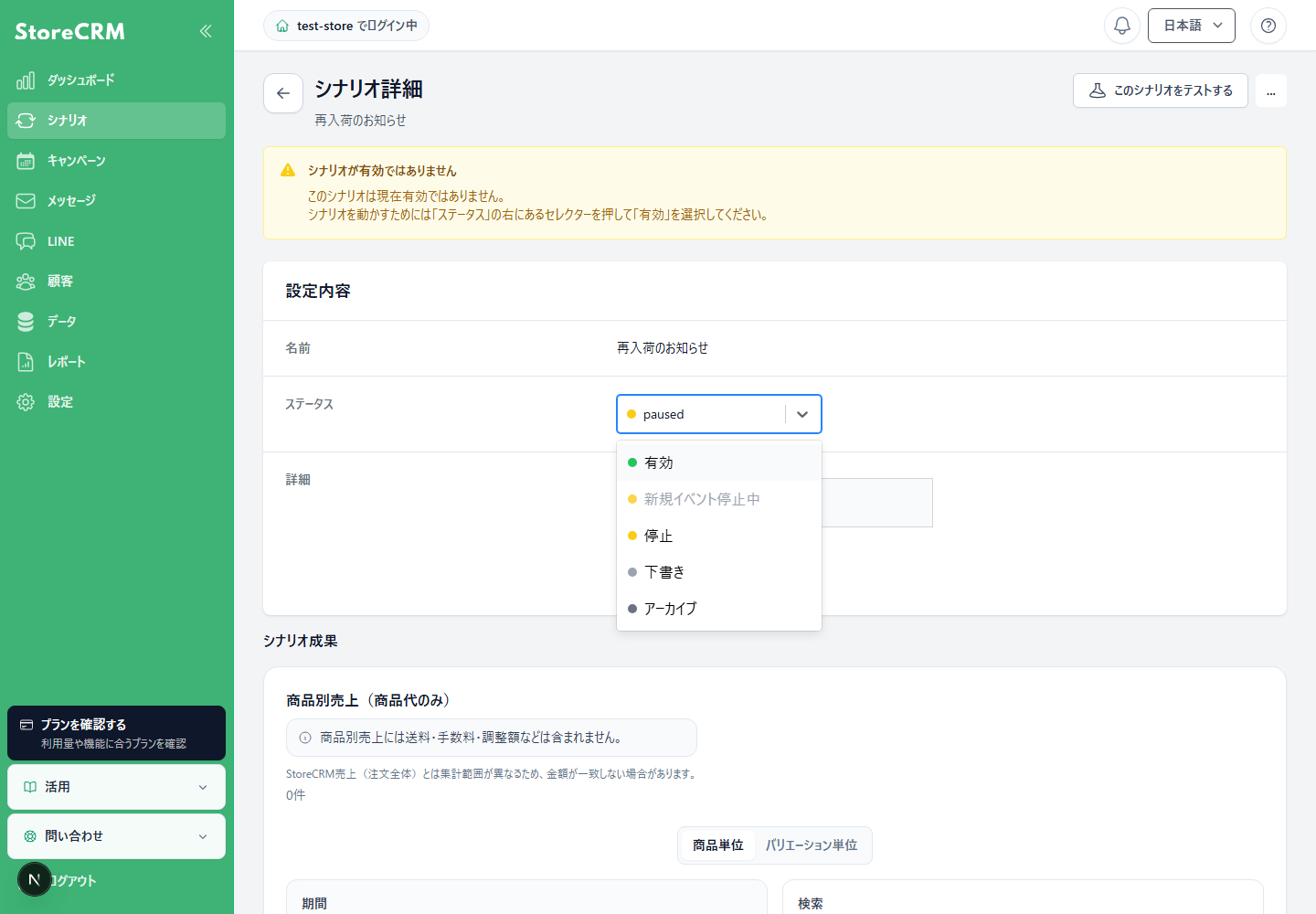Click the シナリオ成果 heading
This screenshot has width=1316, height=914.
(301, 641)
